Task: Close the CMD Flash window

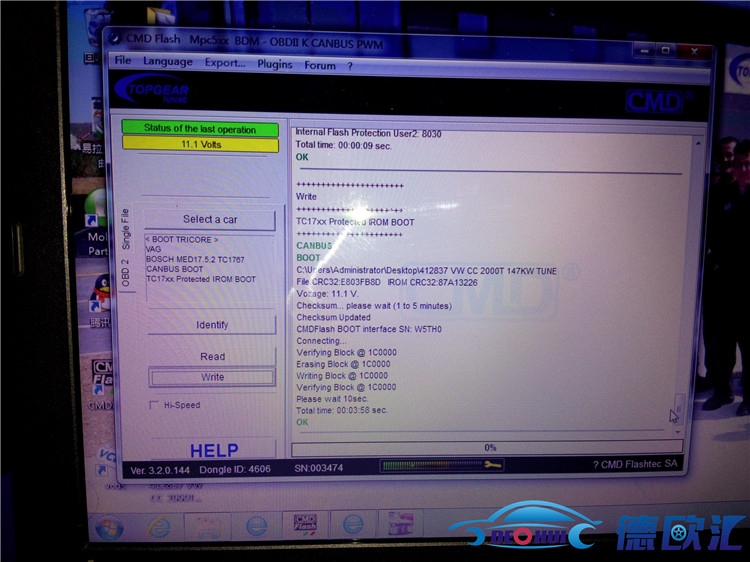Action: tap(695, 51)
